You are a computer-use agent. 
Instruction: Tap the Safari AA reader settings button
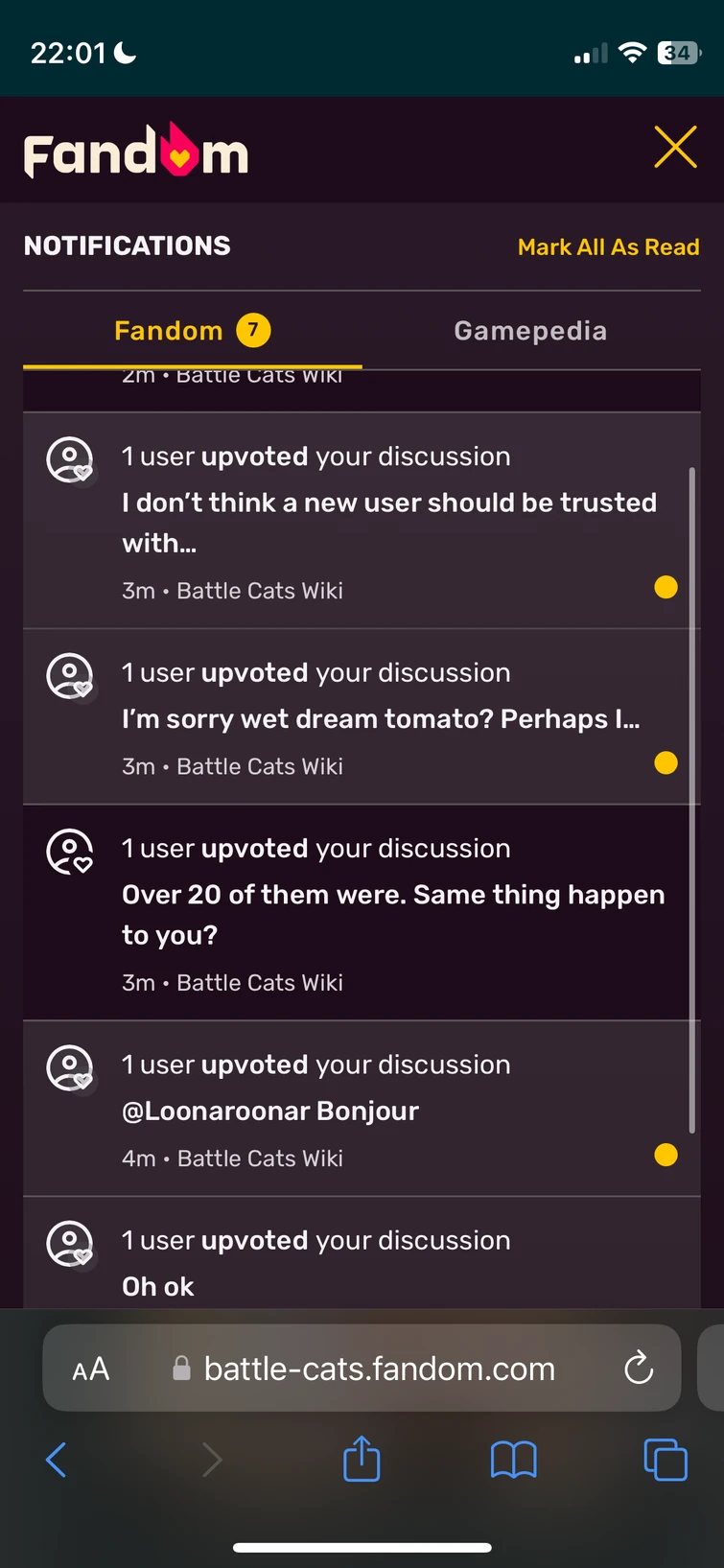pyautogui.click(x=91, y=1369)
